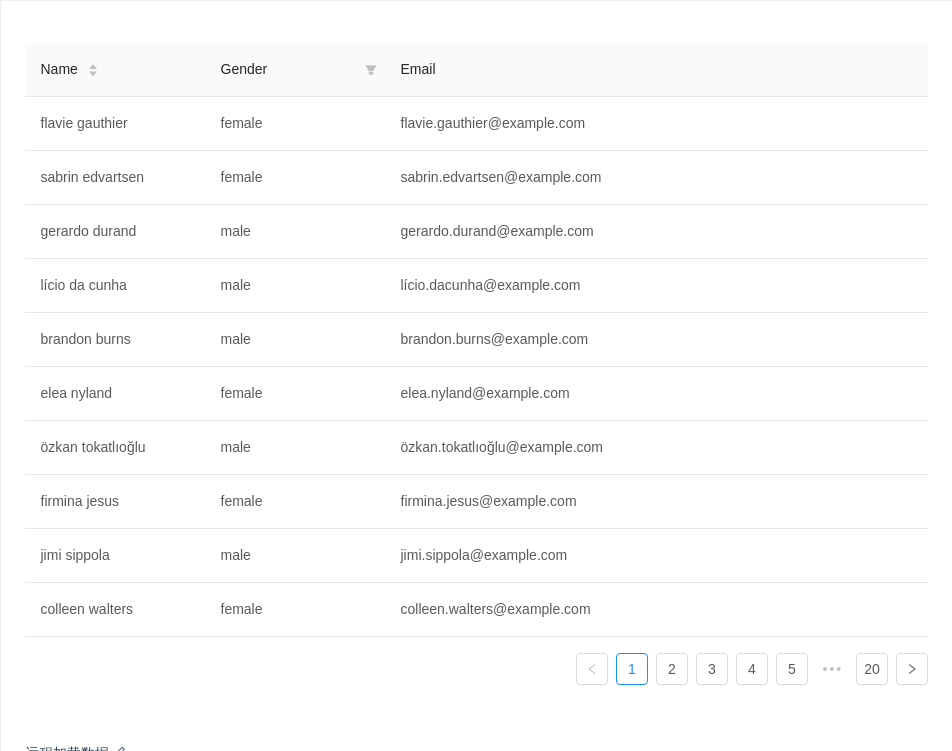The width and height of the screenshot is (952, 751).
Task: Select page 1 in pagination
Action: 632,669
